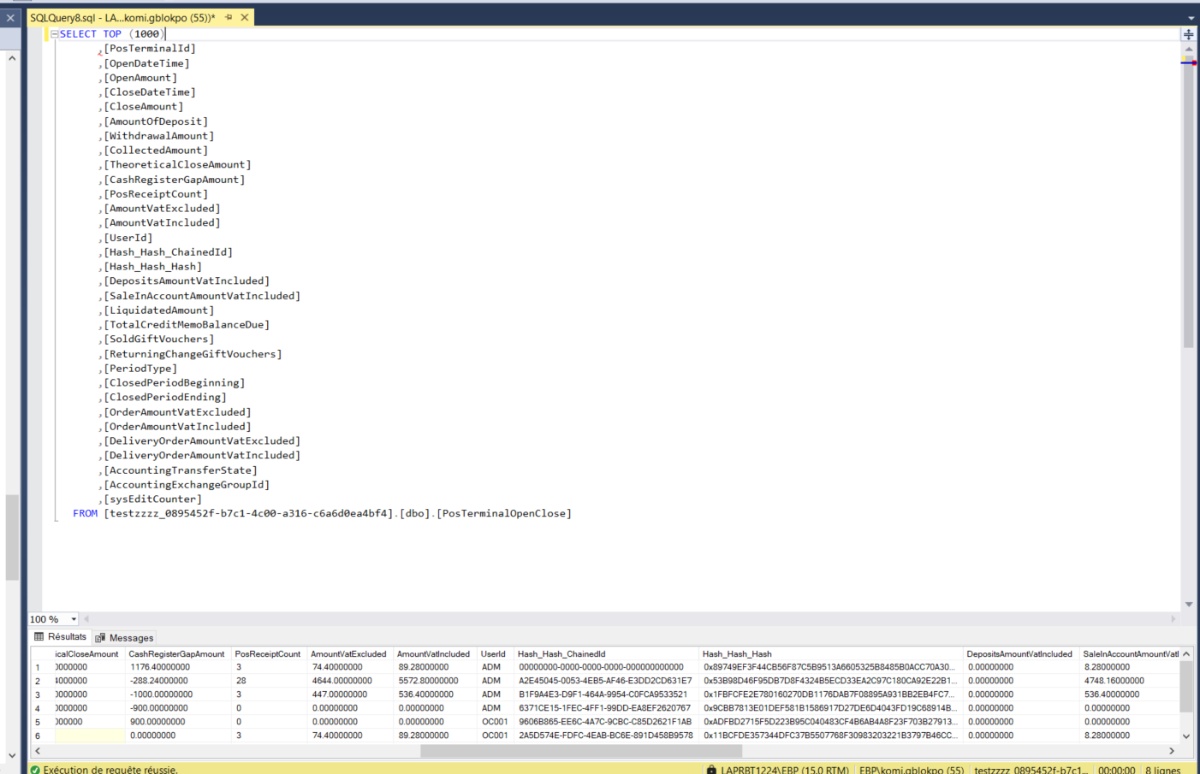
Task: Click the [dbo].[PosTerminalOpenClose] table name
Action: [x=485, y=513]
